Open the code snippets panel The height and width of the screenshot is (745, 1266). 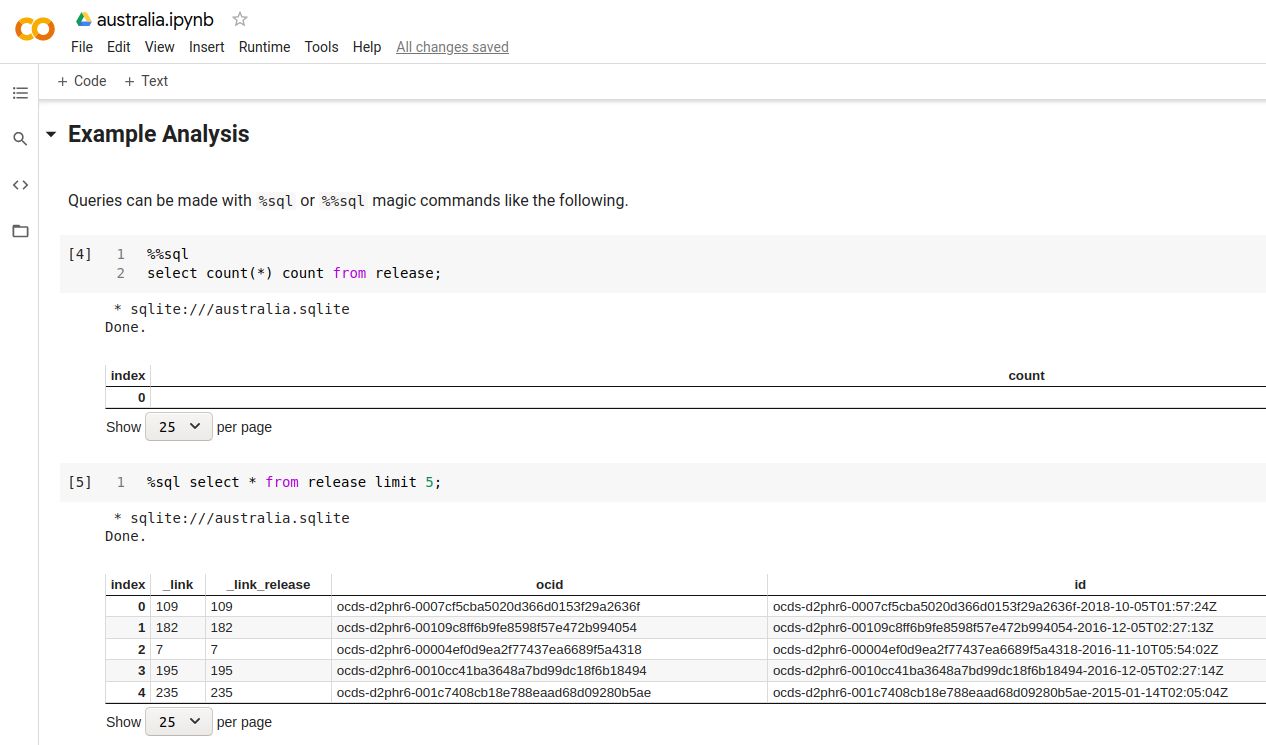tap(20, 185)
